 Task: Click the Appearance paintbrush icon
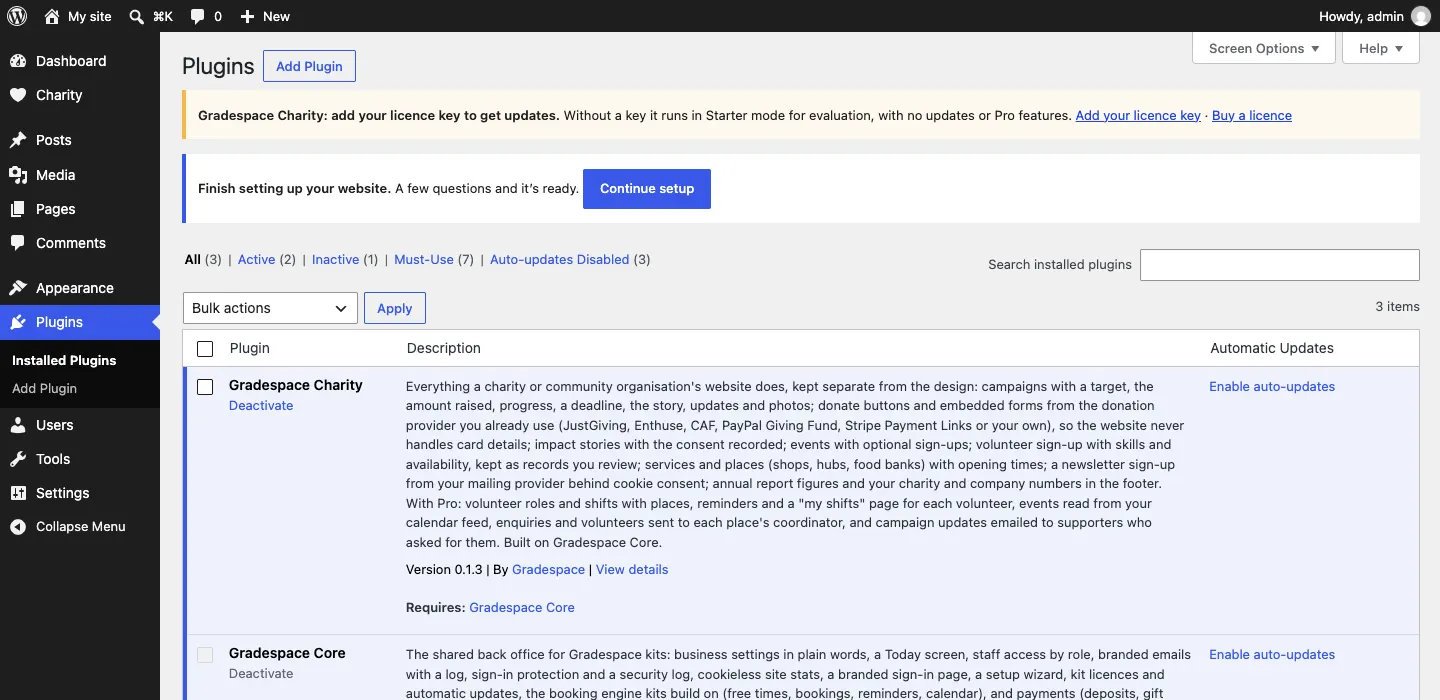coord(18,288)
